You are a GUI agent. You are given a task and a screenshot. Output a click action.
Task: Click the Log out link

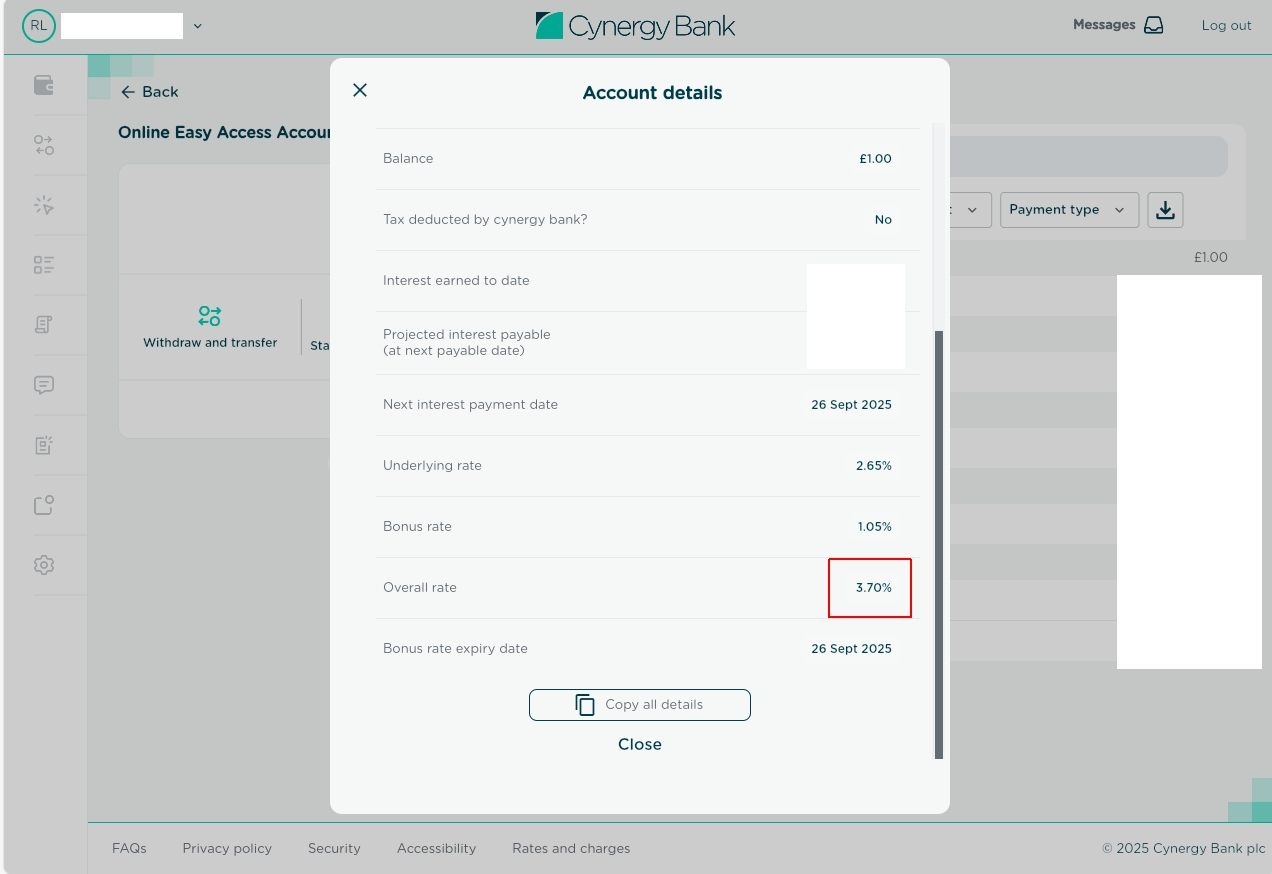pos(1226,26)
